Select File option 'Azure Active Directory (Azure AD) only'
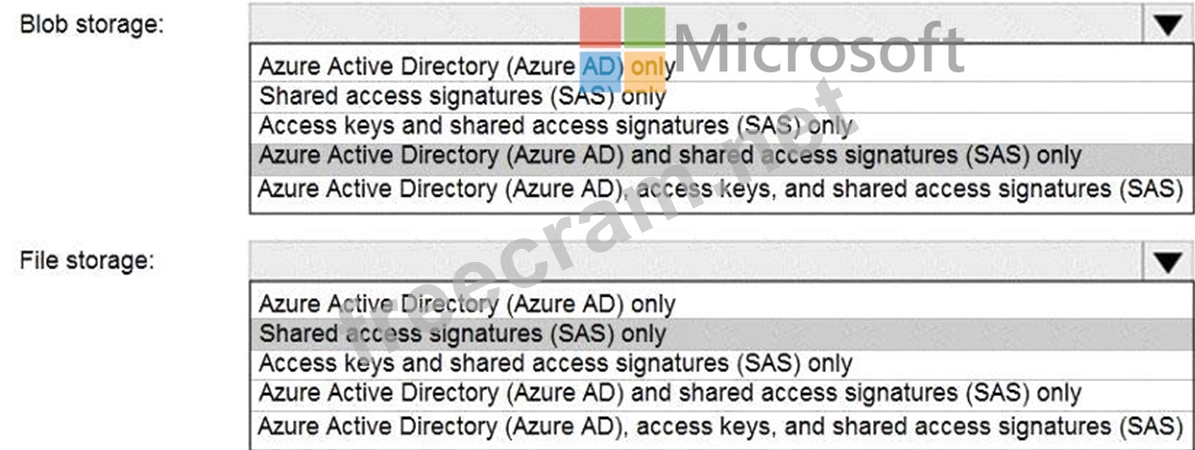The image size is (1195, 450). point(466,303)
